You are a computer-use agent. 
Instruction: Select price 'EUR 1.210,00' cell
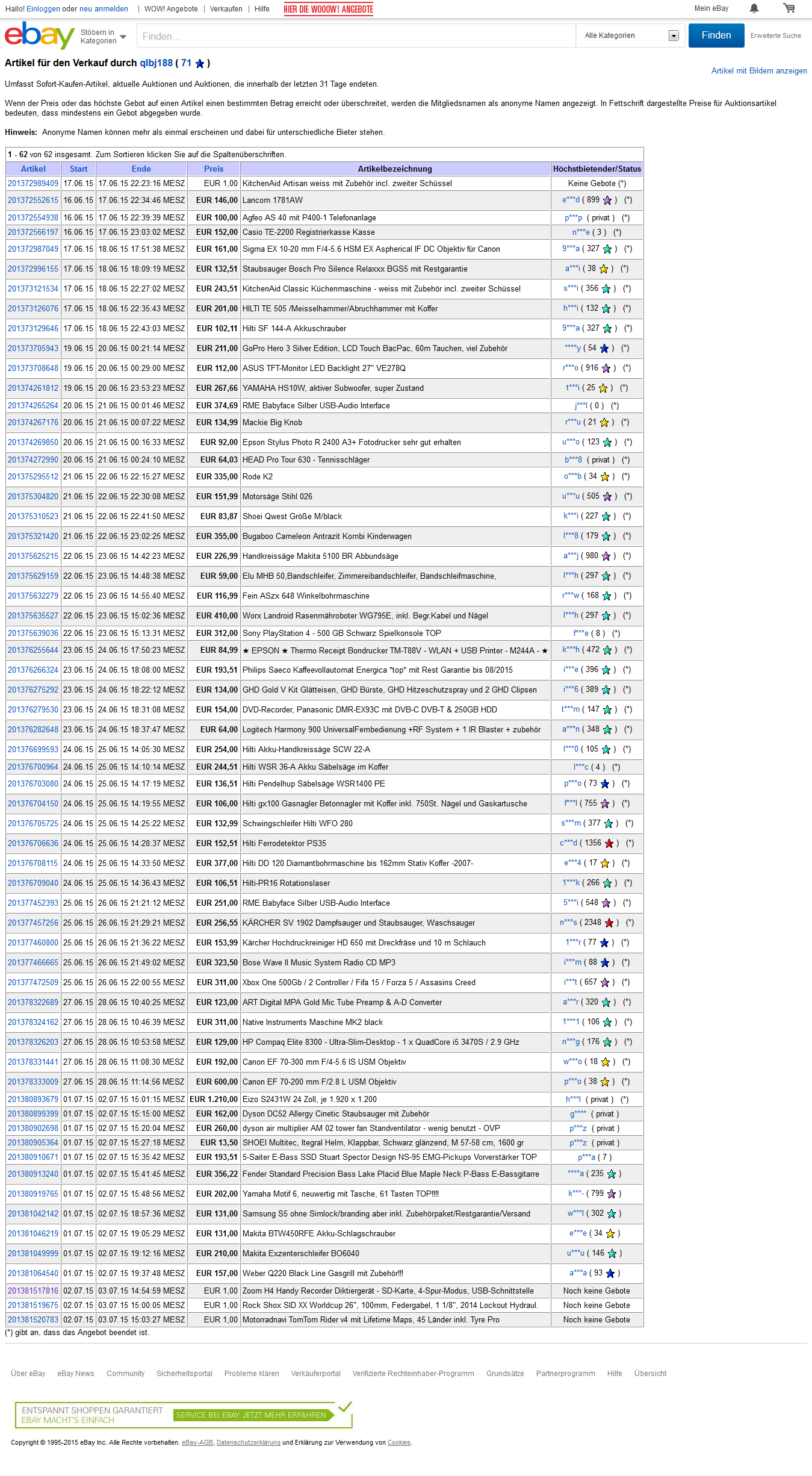coord(214,1100)
